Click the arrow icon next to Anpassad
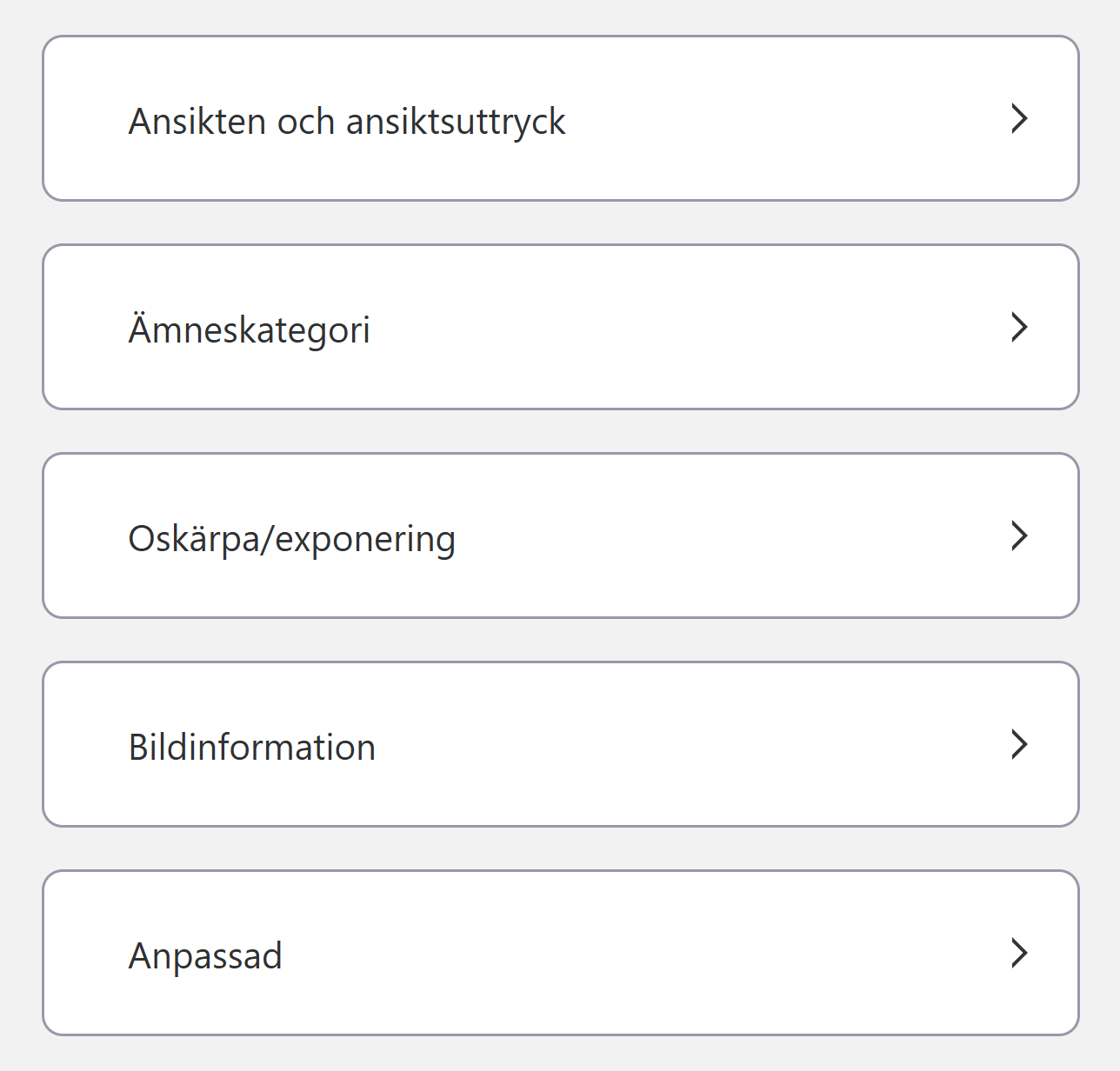 pyautogui.click(x=1019, y=953)
